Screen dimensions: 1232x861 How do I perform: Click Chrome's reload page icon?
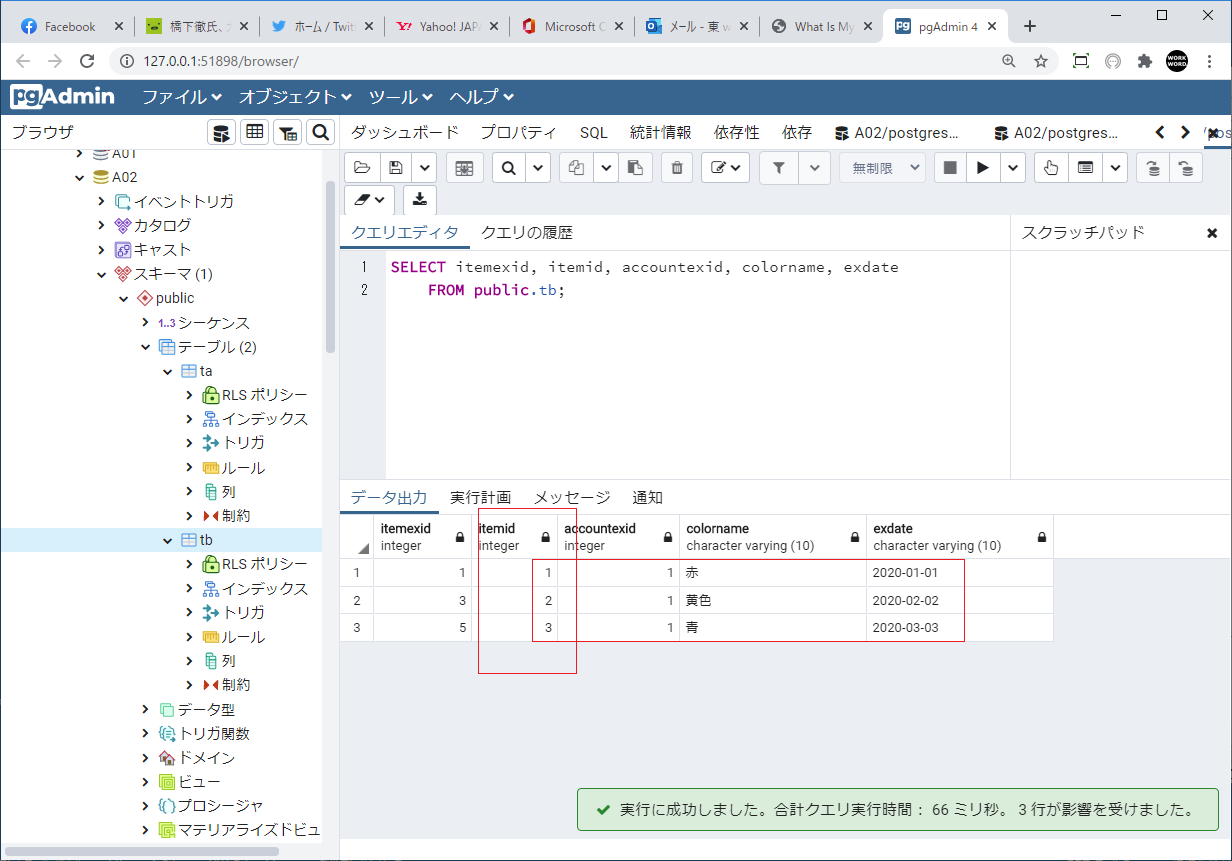87,61
